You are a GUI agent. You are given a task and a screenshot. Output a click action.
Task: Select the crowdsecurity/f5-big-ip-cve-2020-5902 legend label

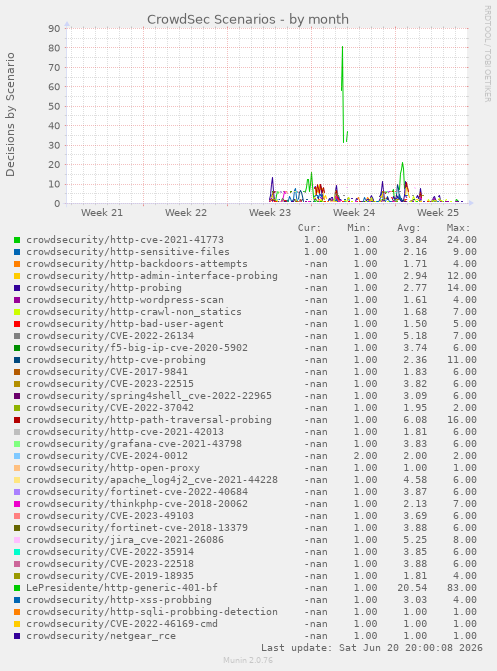(137, 348)
